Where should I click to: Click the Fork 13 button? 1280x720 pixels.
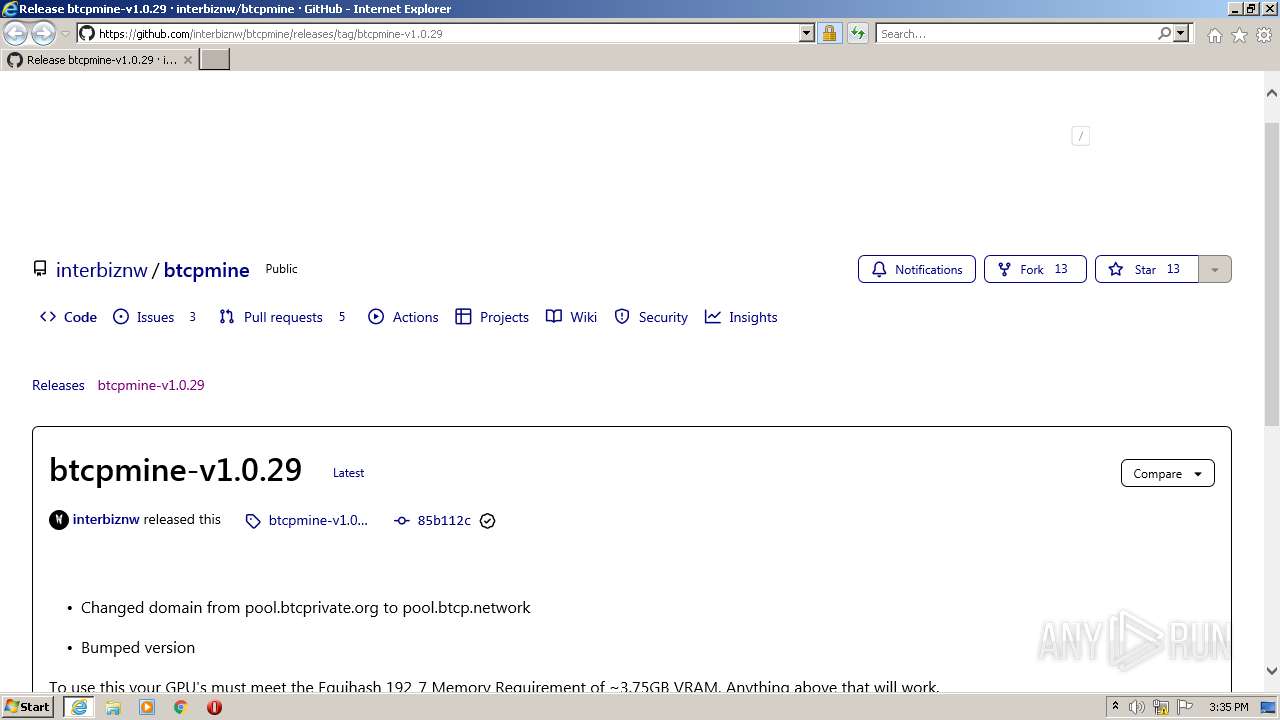1035,269
